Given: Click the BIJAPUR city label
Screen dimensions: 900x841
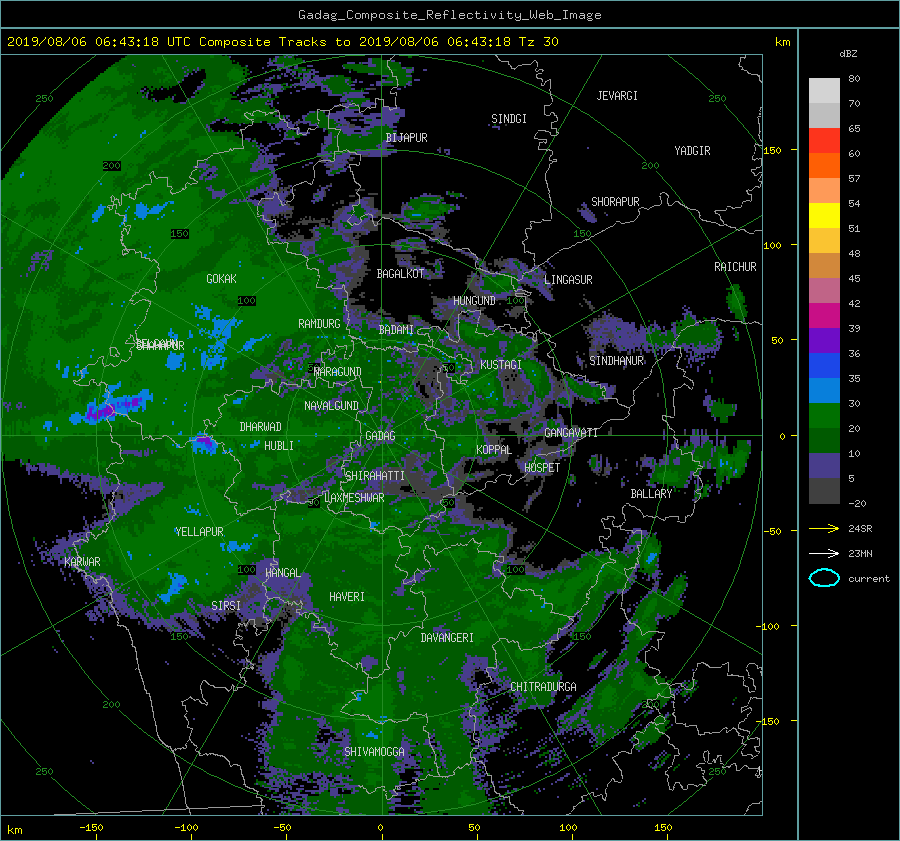Looking at the screenshot, I should click(406, 138).
